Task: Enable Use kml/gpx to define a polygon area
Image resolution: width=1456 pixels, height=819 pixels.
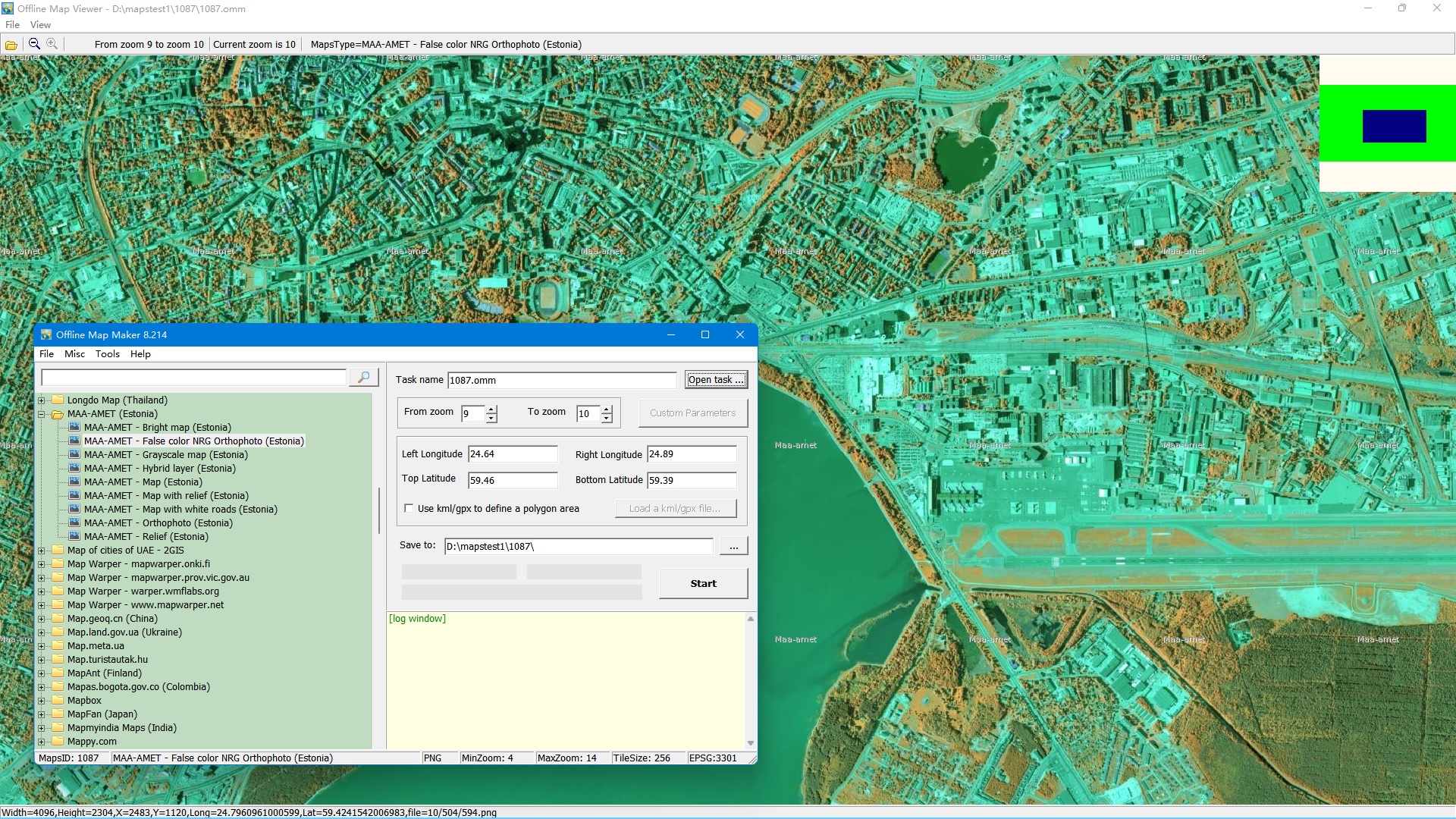Action: click(409, 509)
